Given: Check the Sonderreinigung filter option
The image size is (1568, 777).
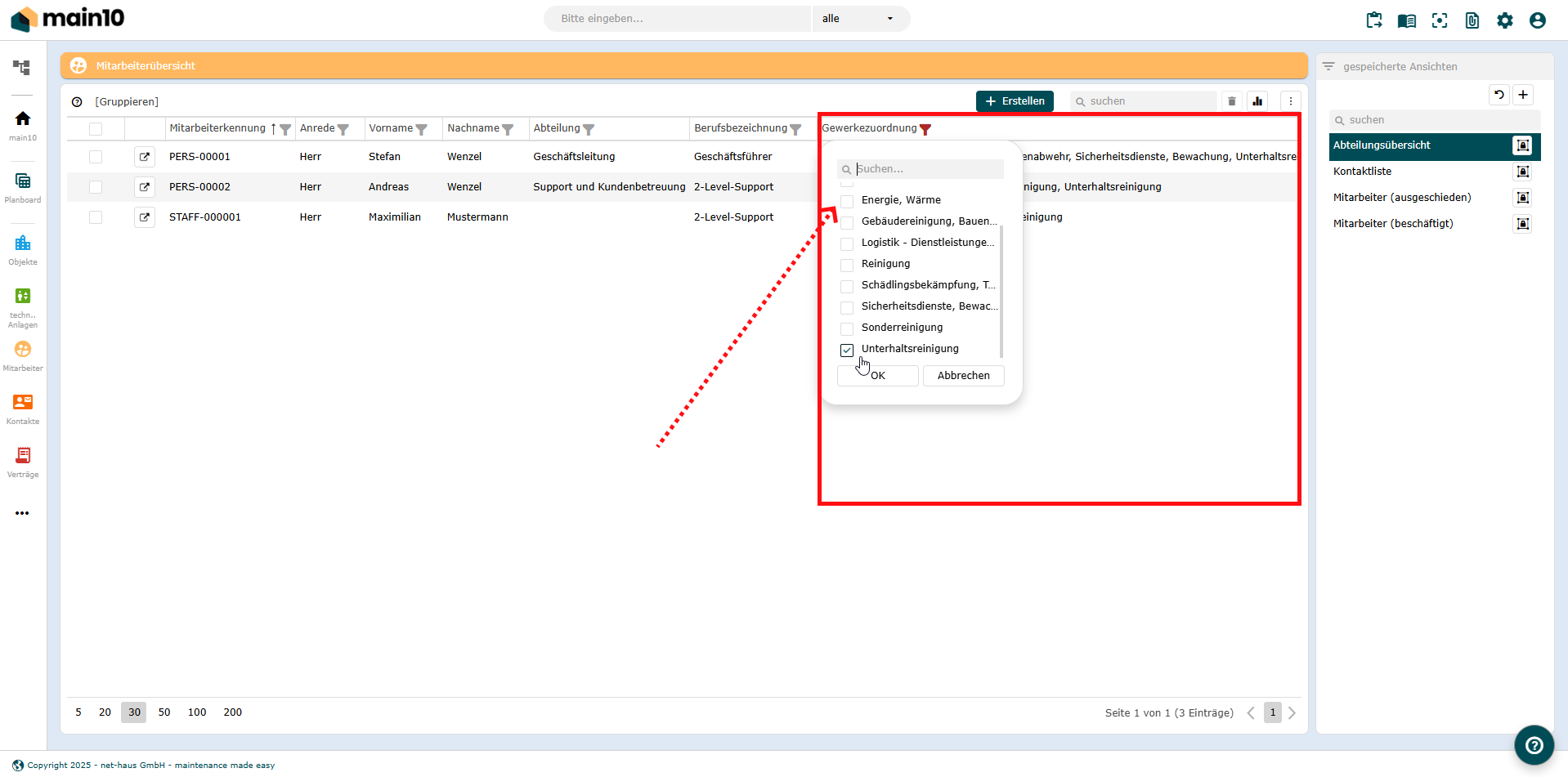Looking at the screenshot, I should coord(847,328).
